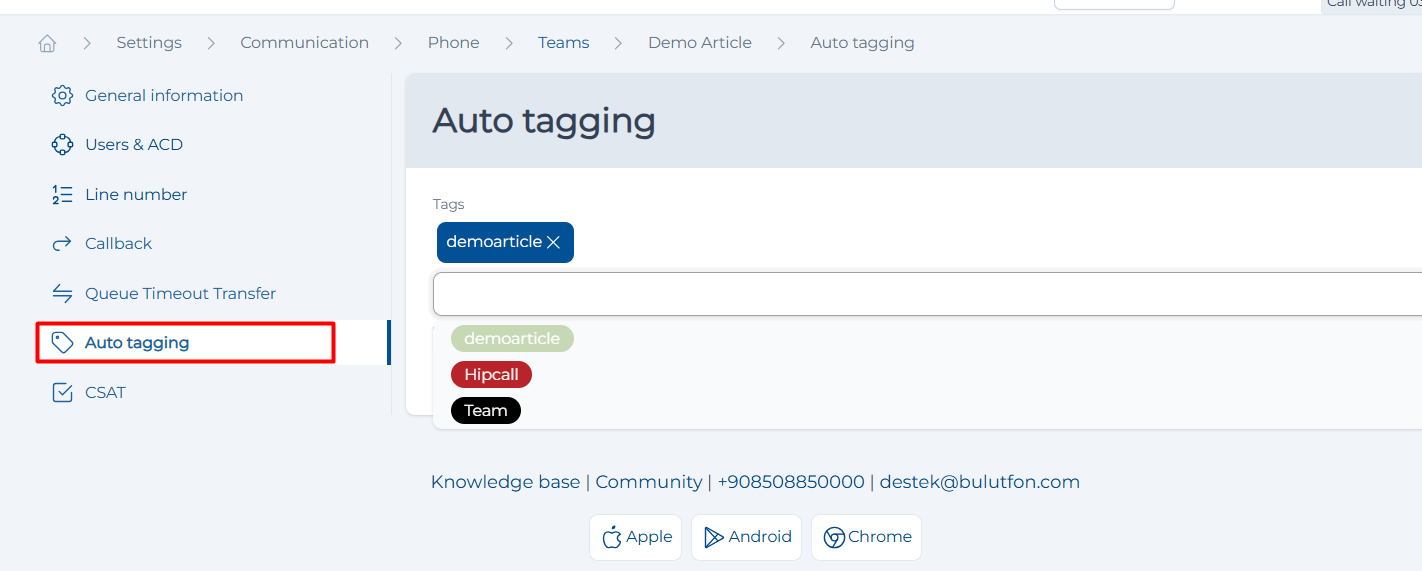Screen dimensions: 1422x571
Task: Click the General information gear icon
Action: click(62, 96)
